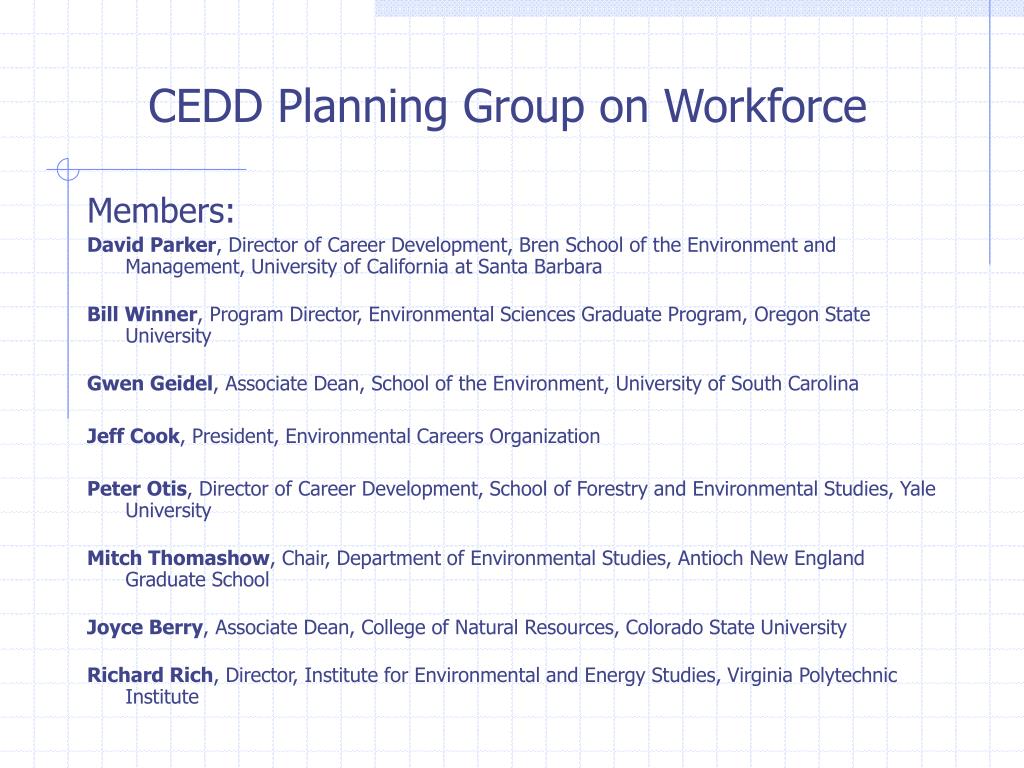
Task: Click the shaded bar at the top of the slide
Action: (x=682, y=8)
